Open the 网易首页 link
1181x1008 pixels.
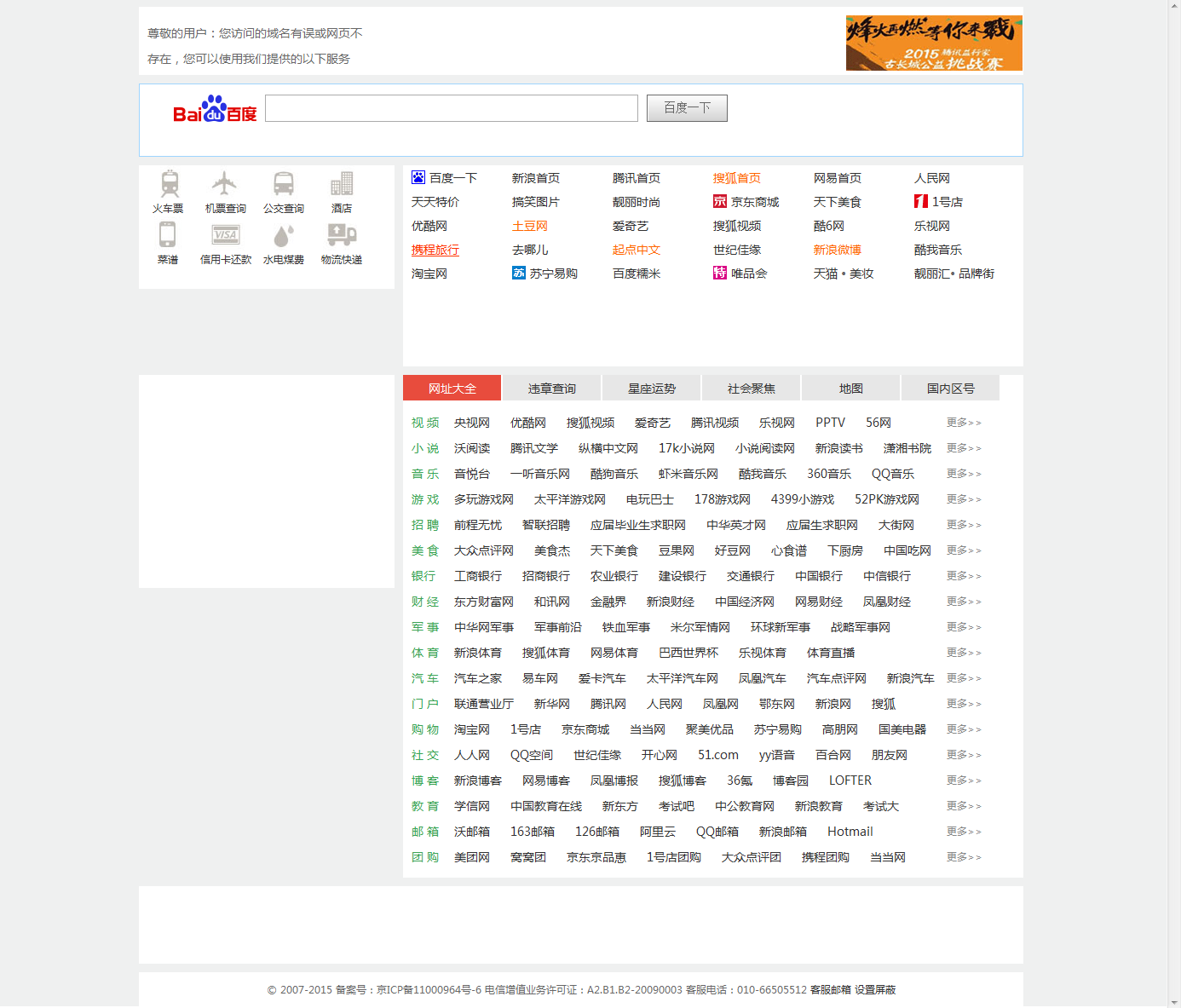pos(838,178)
